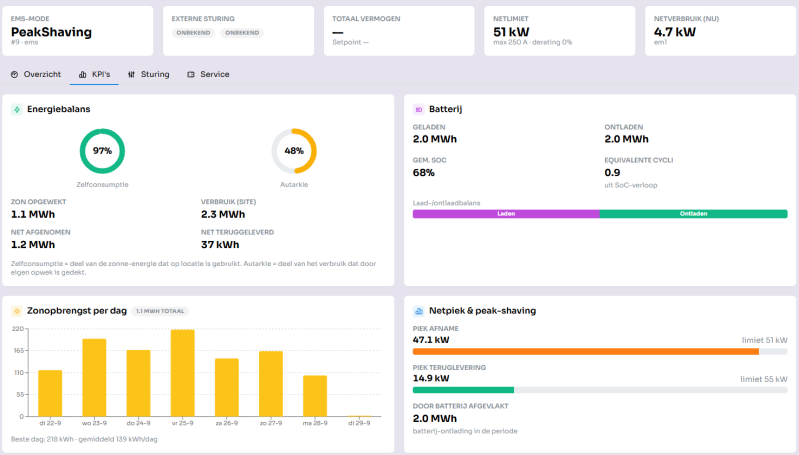
Task: Switch to the Sturing tab
Action: [148, 74]
